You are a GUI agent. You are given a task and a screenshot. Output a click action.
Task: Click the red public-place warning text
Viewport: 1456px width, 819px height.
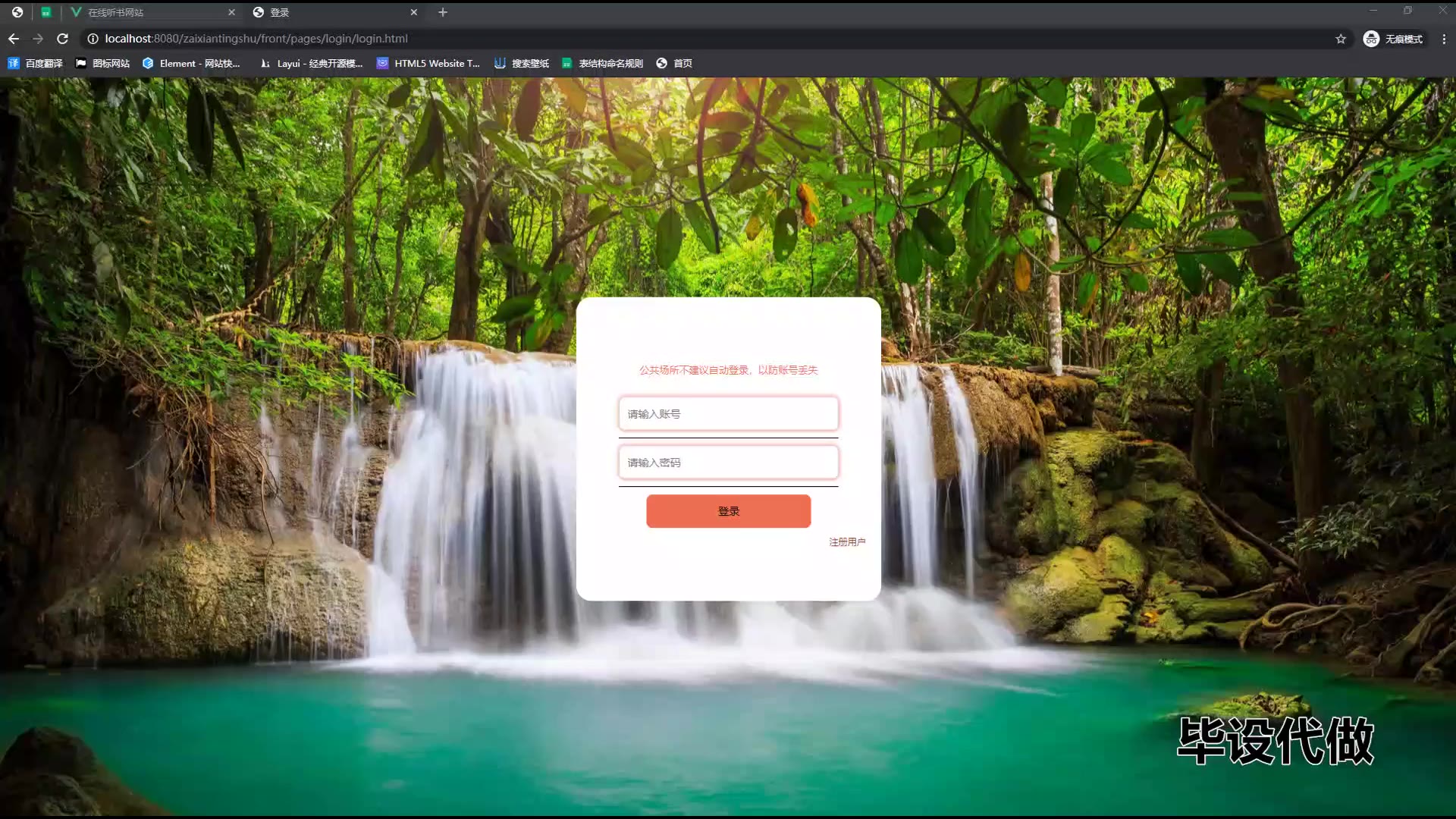tap(728, 370)
